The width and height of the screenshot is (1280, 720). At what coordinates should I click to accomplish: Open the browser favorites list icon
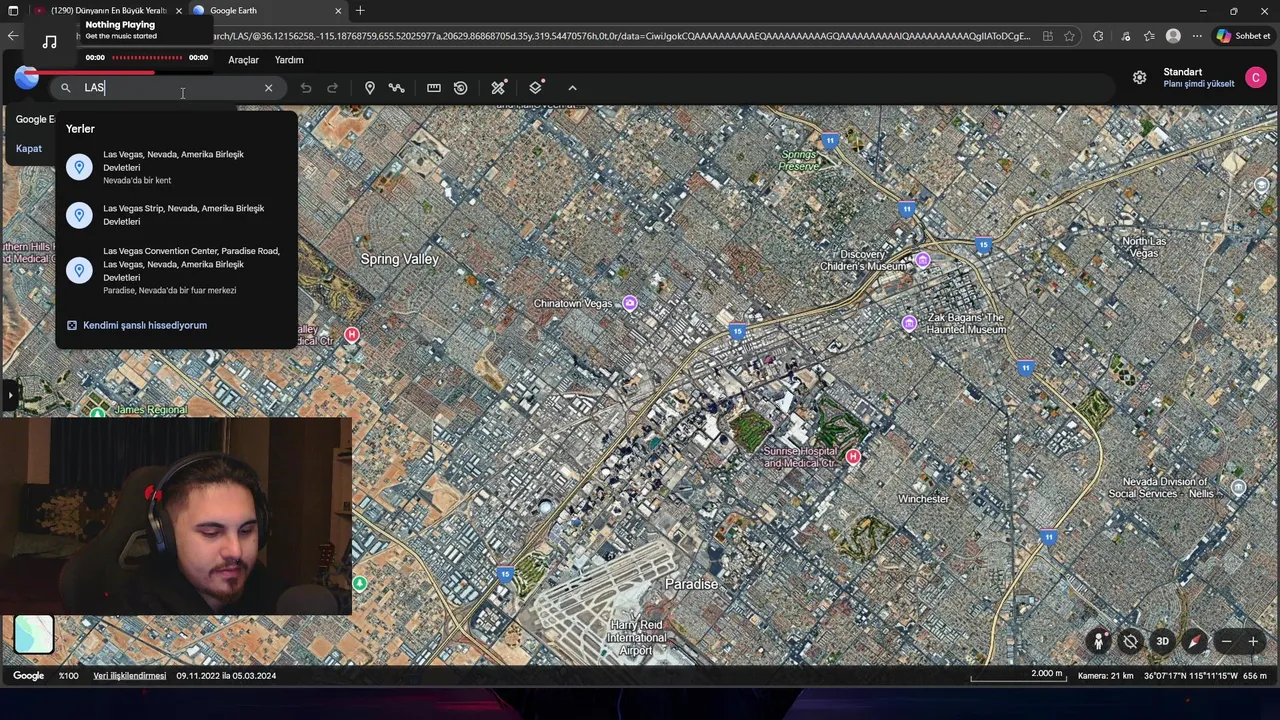click(1150, 36)
